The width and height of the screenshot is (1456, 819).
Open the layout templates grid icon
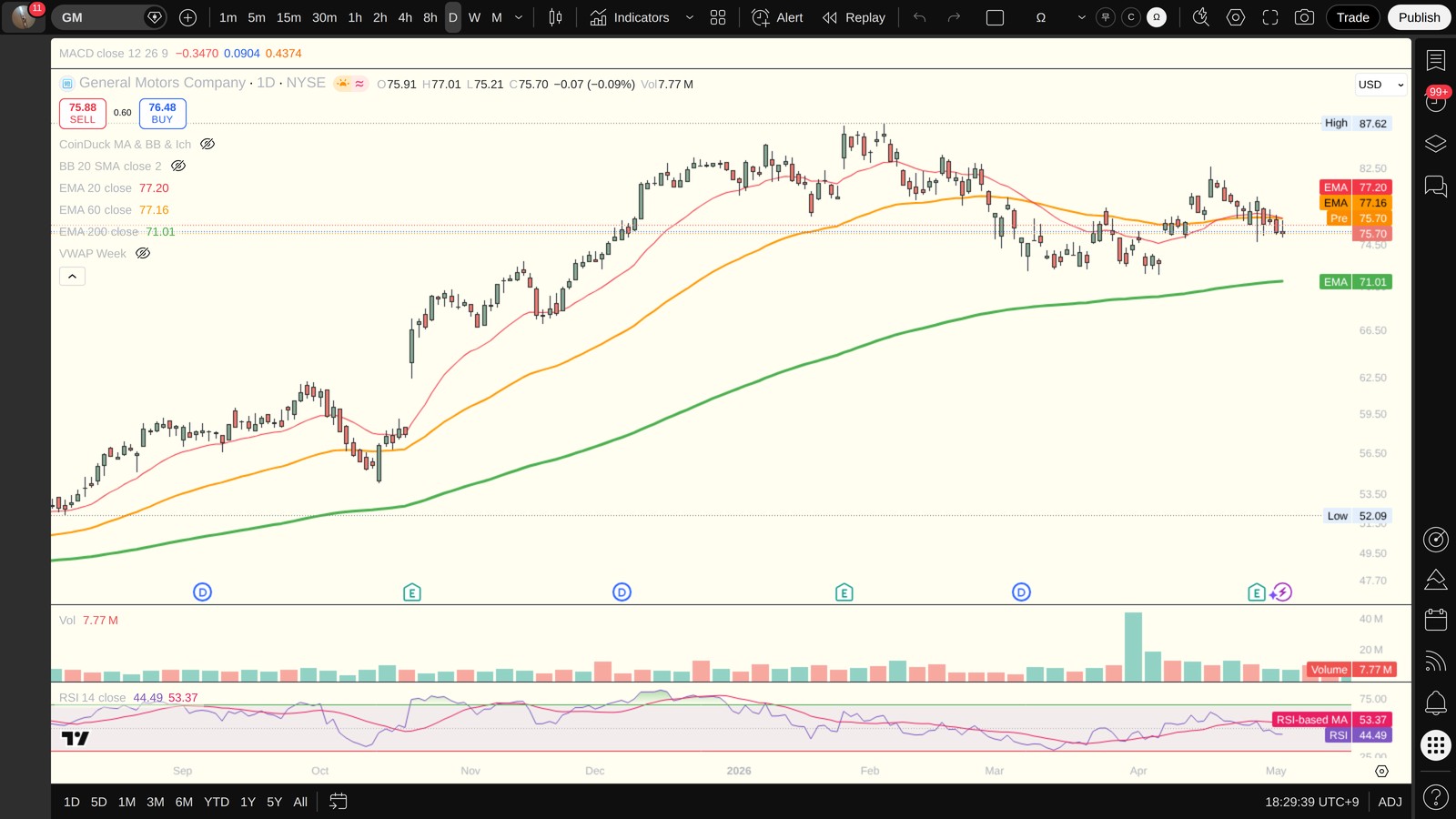(x=718, y=17)
